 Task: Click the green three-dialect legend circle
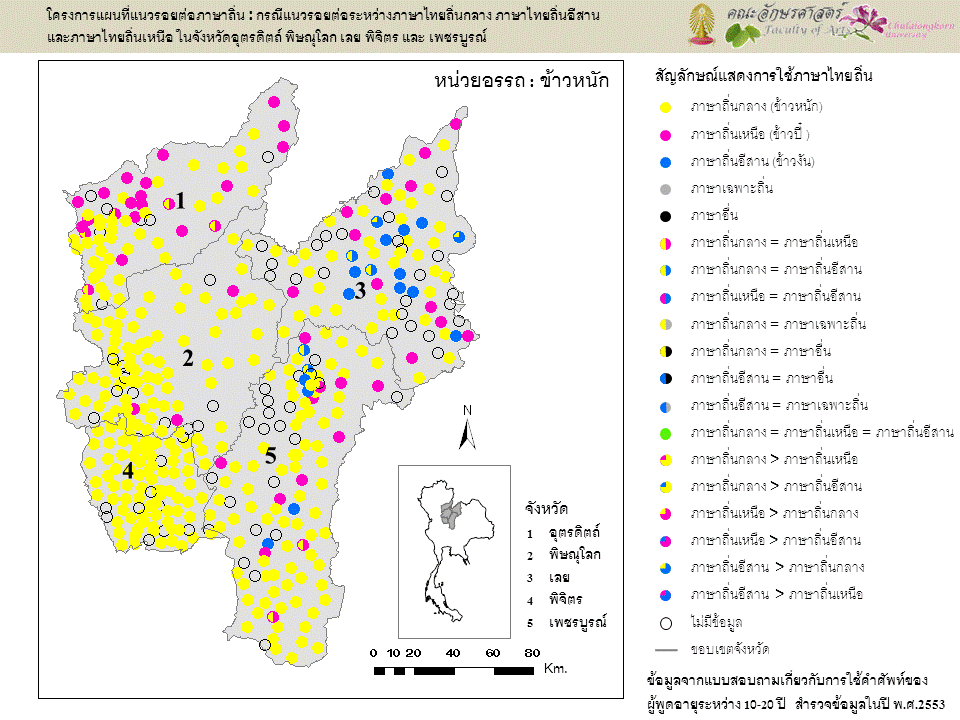click(x=664, y=432)
